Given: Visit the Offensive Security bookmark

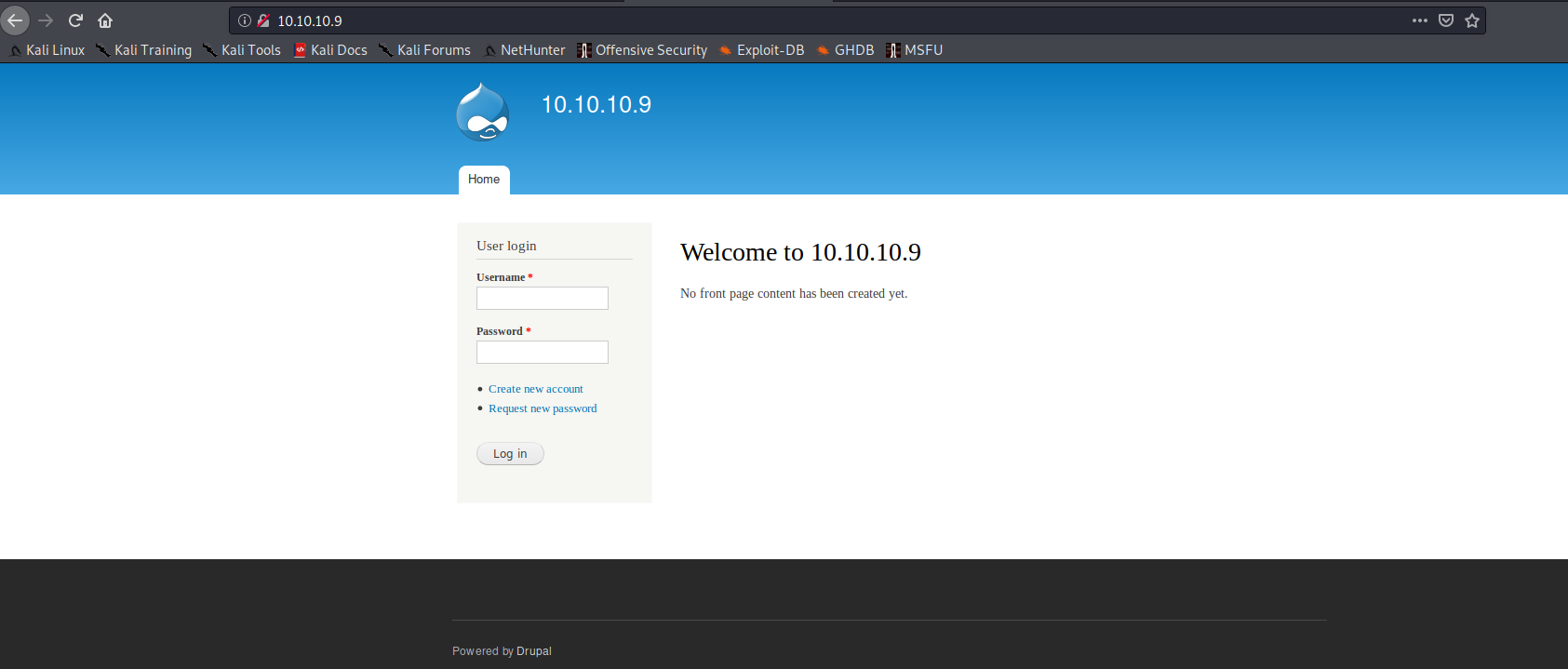Looking at the screenshot, I should tap(642, 50).
